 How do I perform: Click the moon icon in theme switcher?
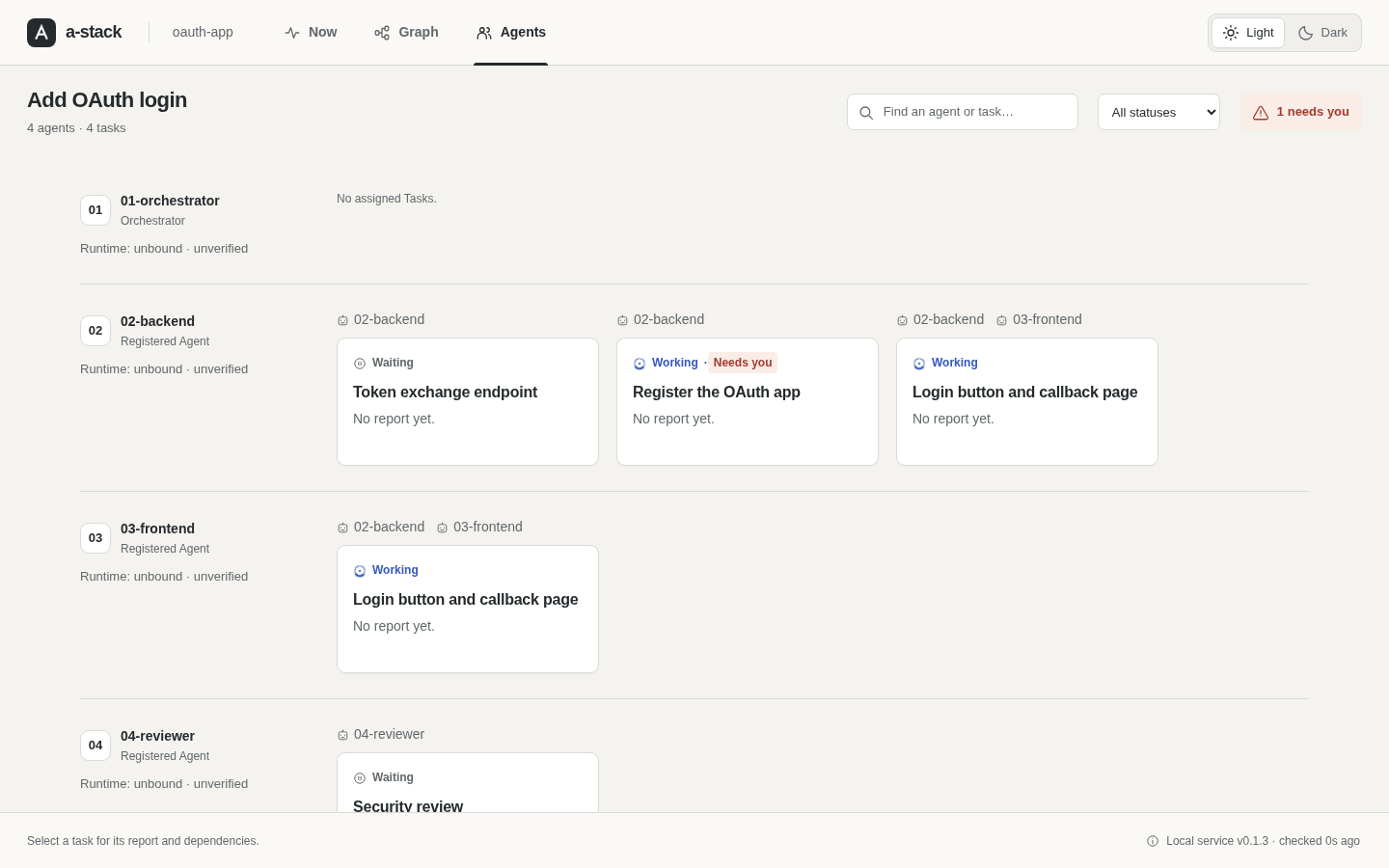point(1306,33)
